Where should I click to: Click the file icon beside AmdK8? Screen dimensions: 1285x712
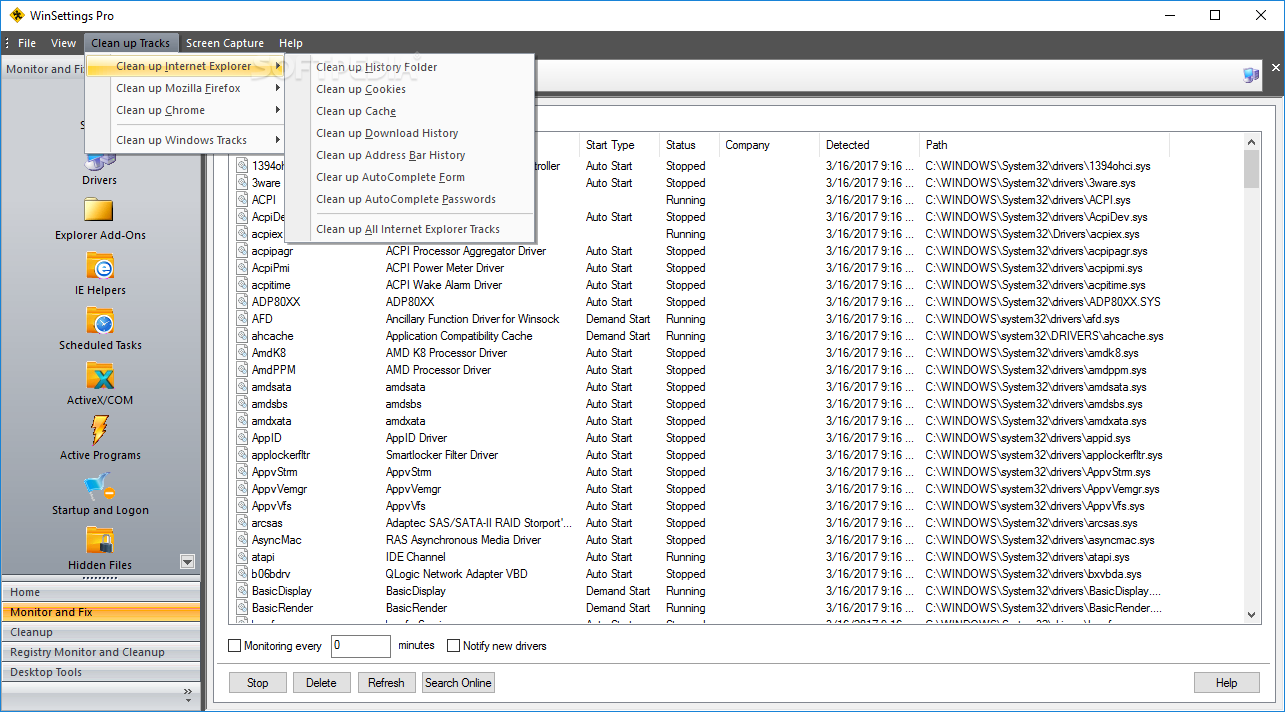[242, 353]
